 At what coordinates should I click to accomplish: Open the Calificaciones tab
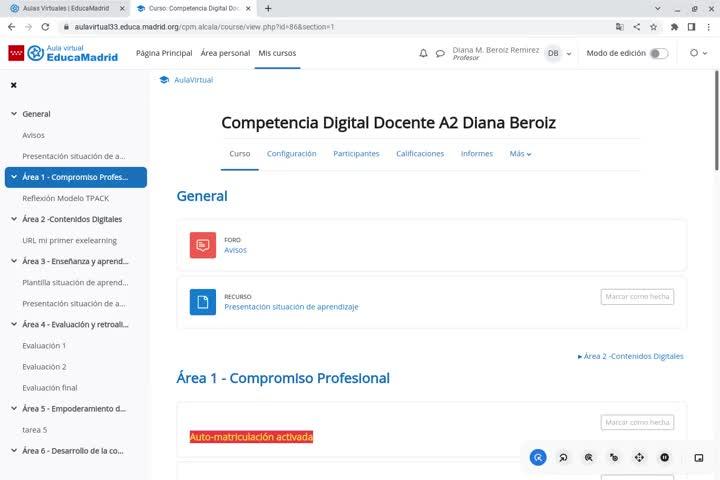point(420,153)
